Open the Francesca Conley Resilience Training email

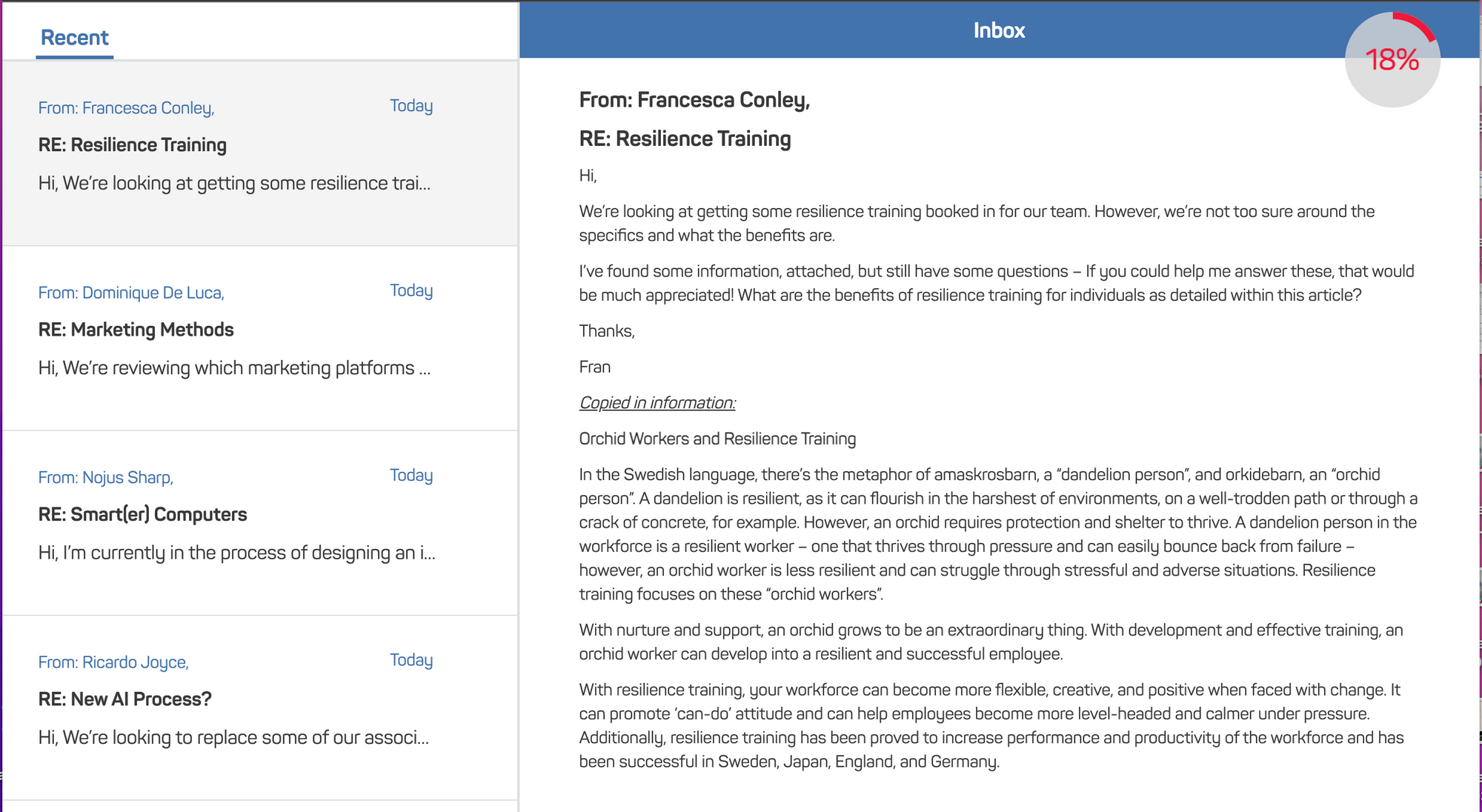pos(260,153)
